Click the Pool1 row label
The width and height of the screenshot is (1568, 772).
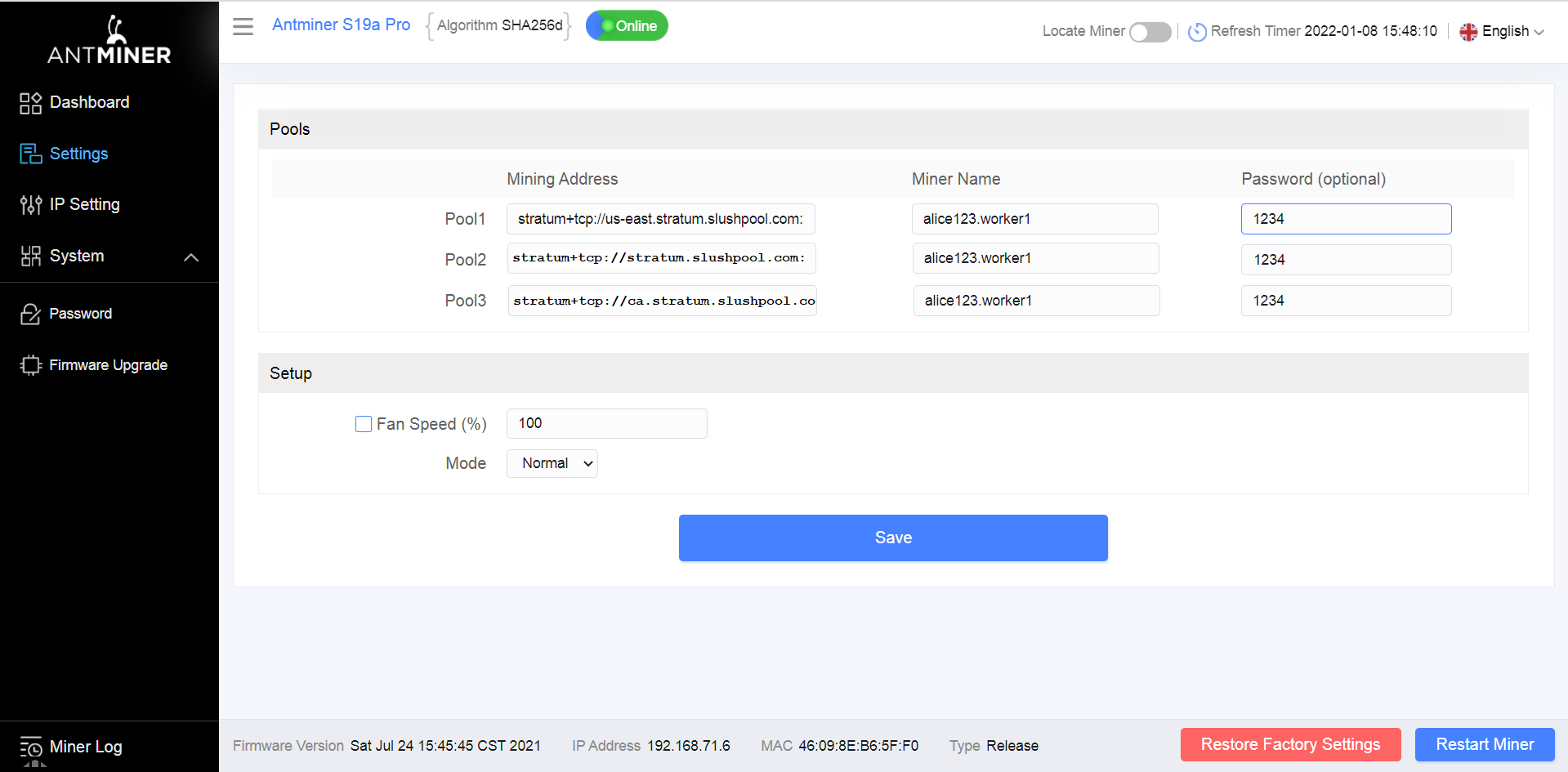point(465,219)
